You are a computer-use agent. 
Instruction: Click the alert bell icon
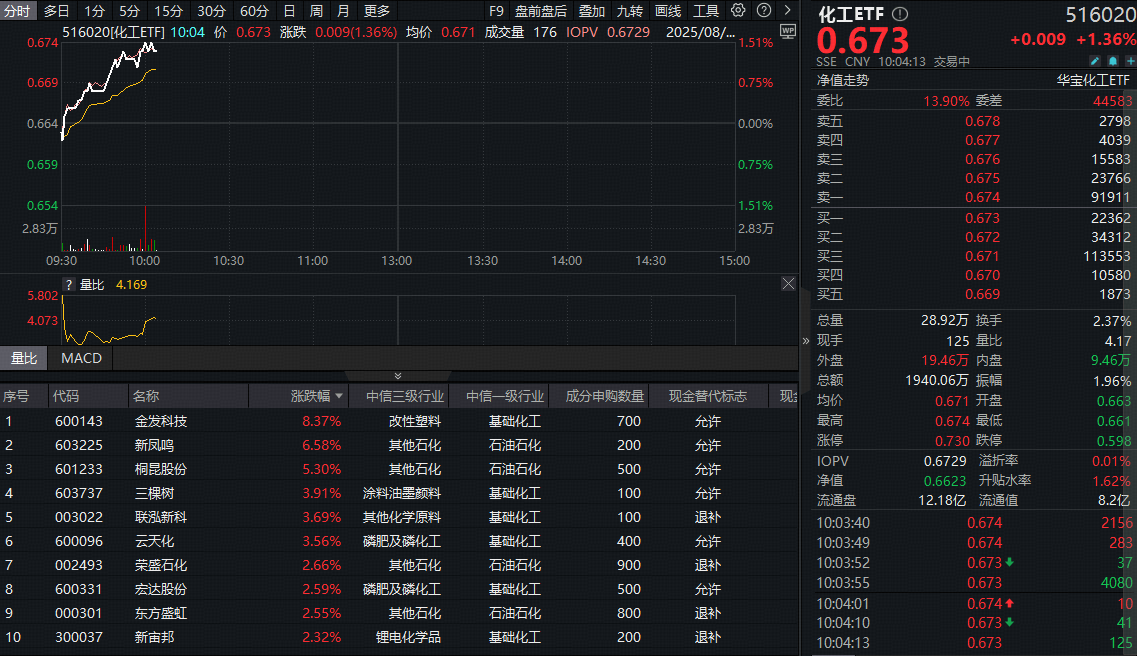click(1113, 61)
